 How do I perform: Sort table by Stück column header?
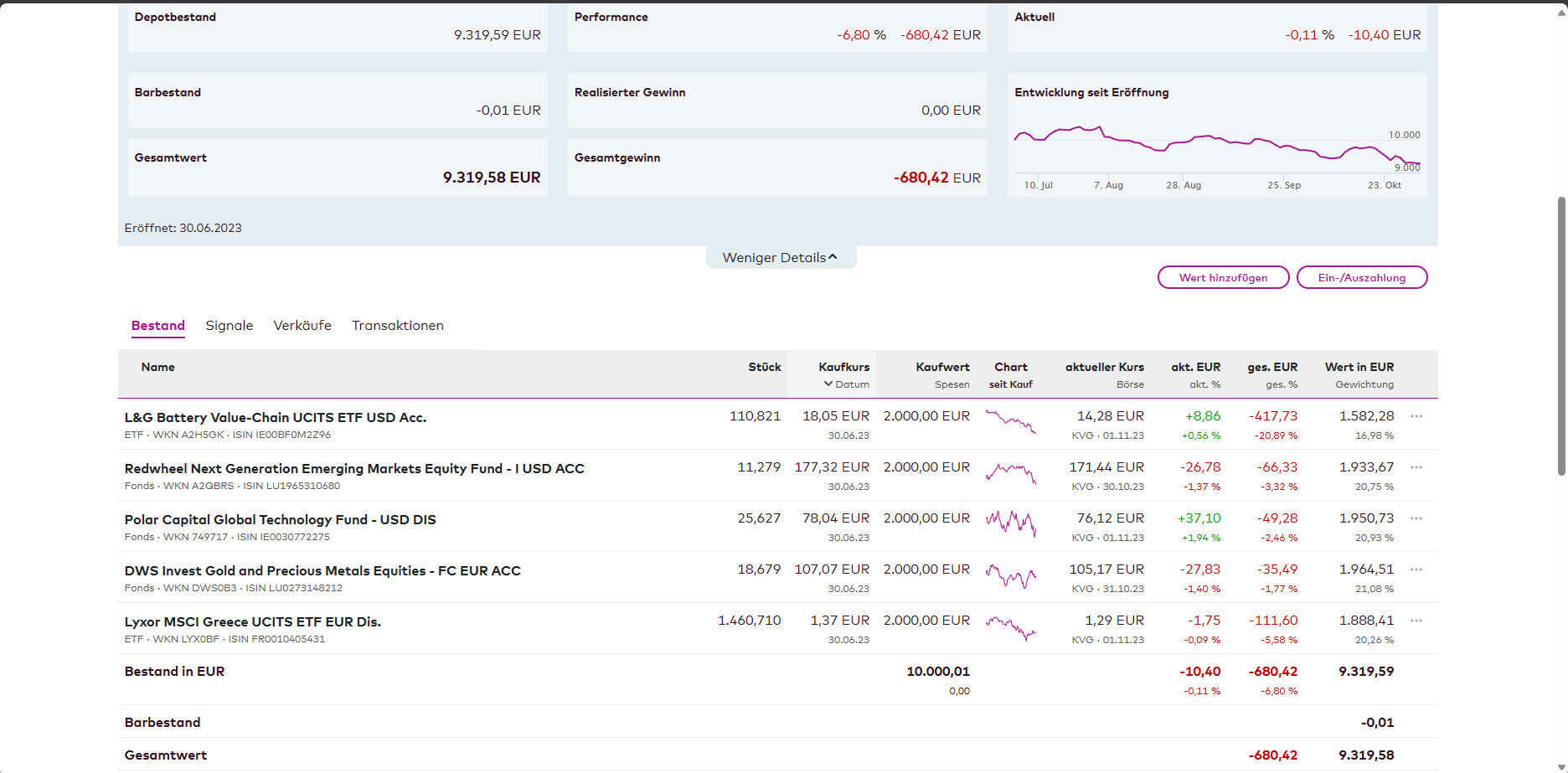pyautogui.click(x=764, y=367)
